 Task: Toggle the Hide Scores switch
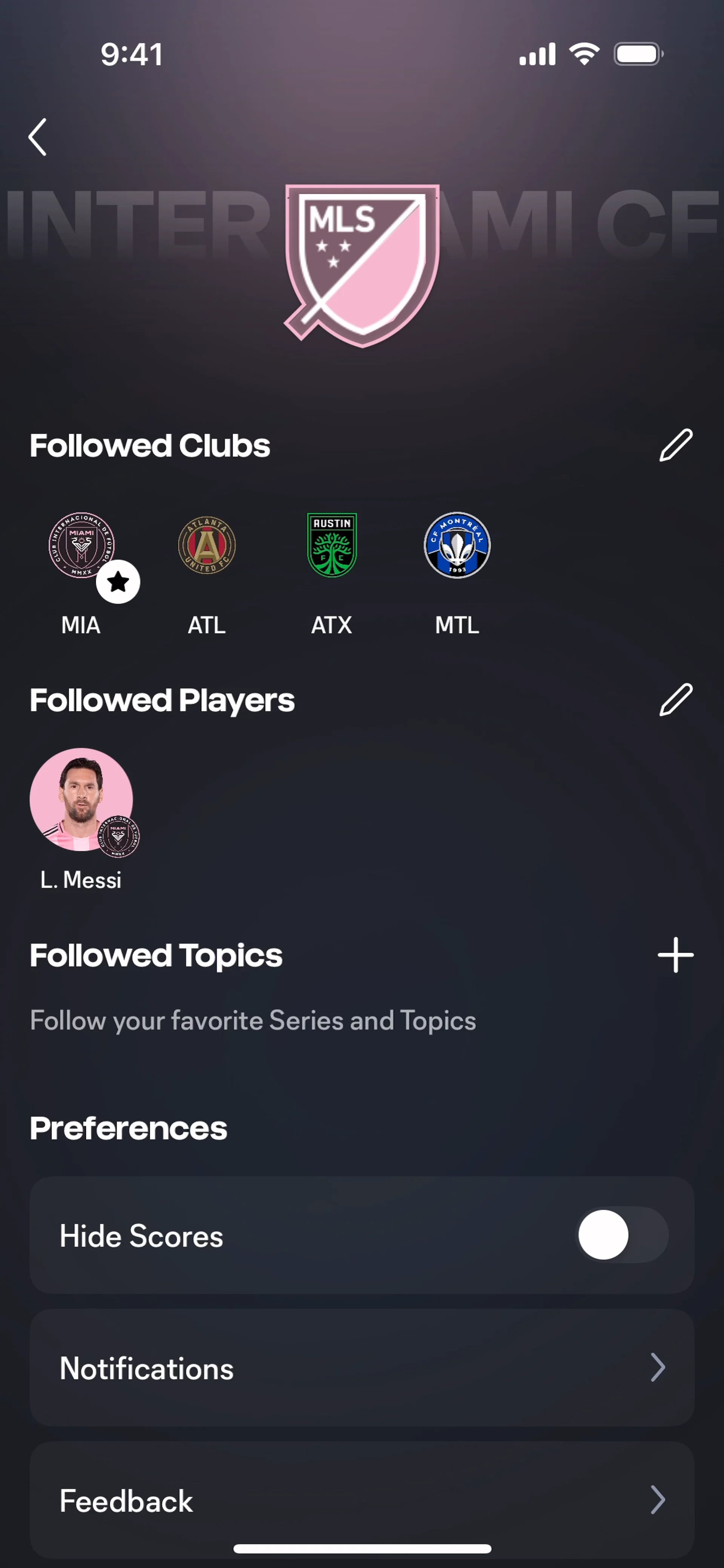[622, 1235]
